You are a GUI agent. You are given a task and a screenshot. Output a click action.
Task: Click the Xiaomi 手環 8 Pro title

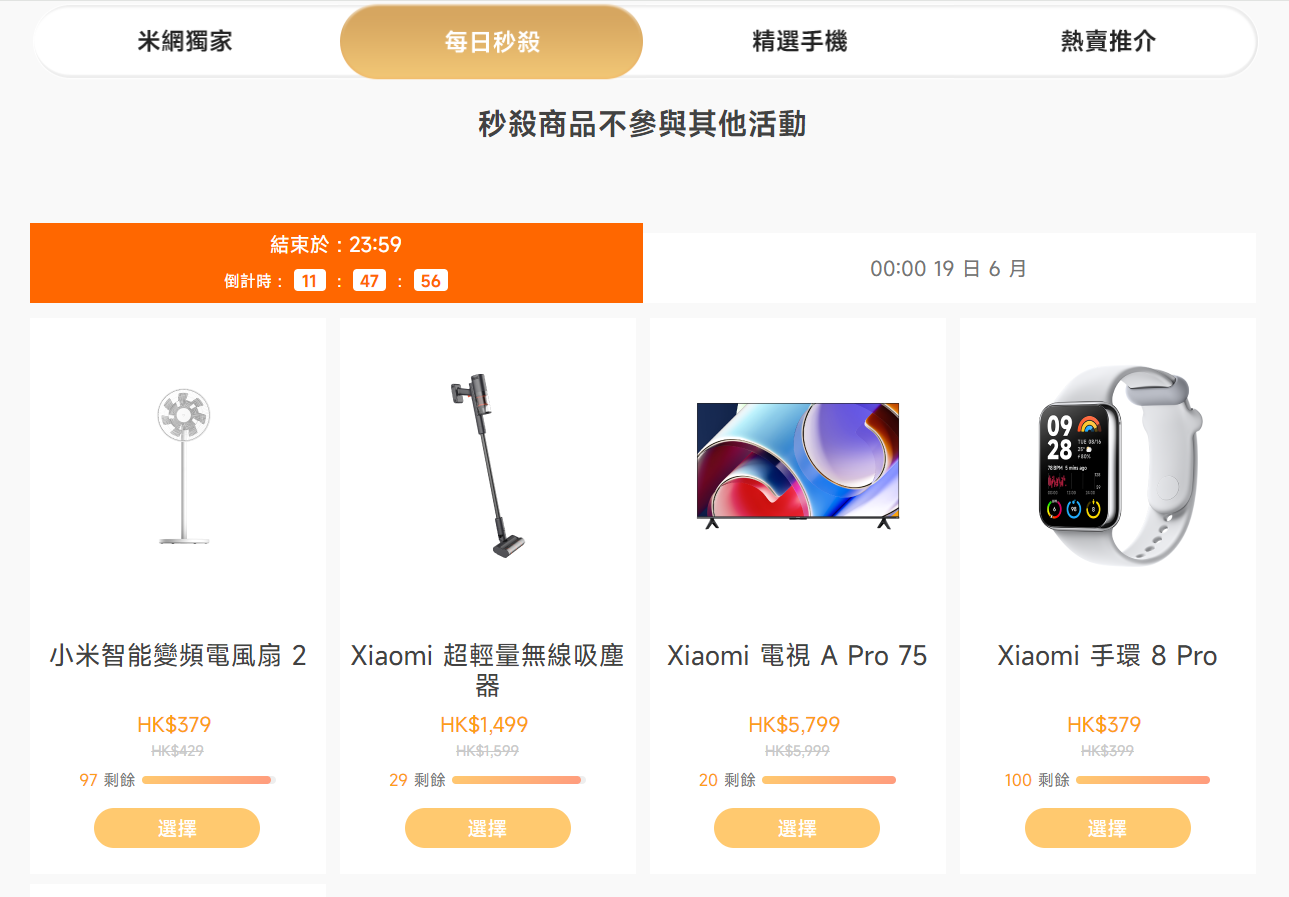(1108, 656)
